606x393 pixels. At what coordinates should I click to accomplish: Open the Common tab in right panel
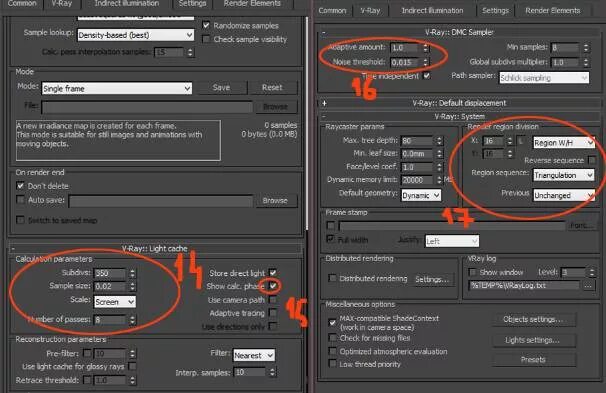332,11
